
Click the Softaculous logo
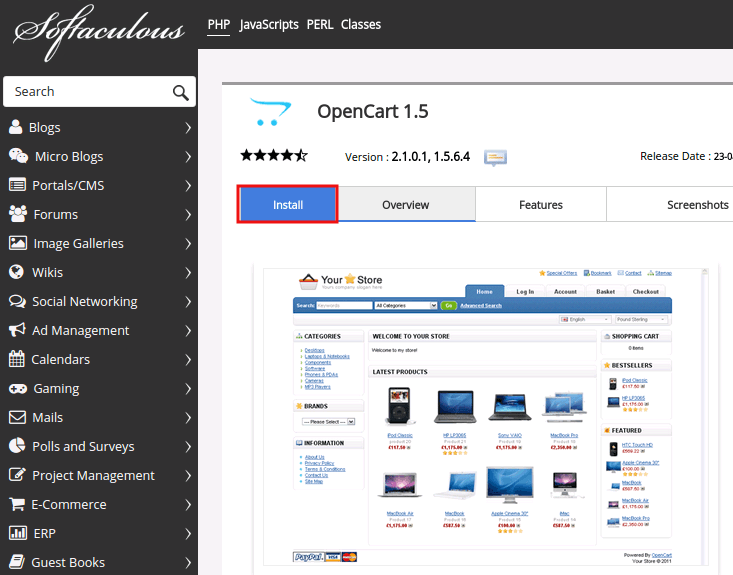(99, 33)
